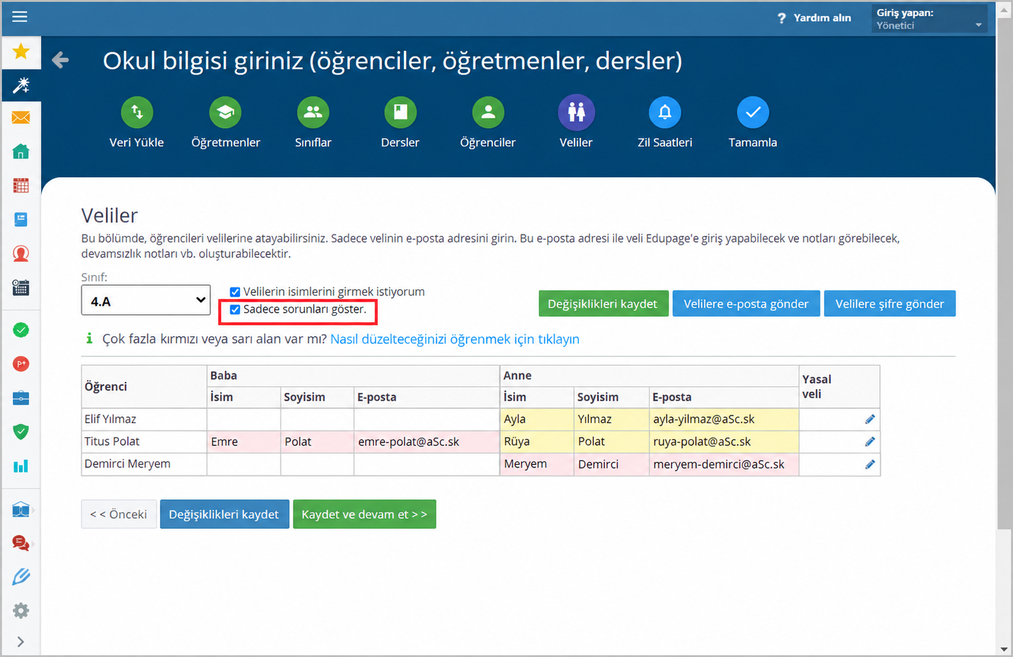Click the yellow star favorites icon
Screen dimensions: 1013x657
[x=21, y=51]
